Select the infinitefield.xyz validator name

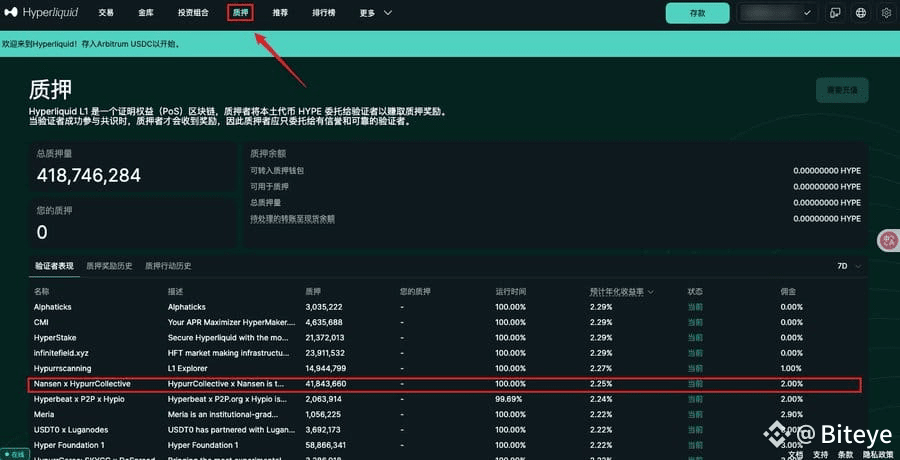(x=61, y=353)
